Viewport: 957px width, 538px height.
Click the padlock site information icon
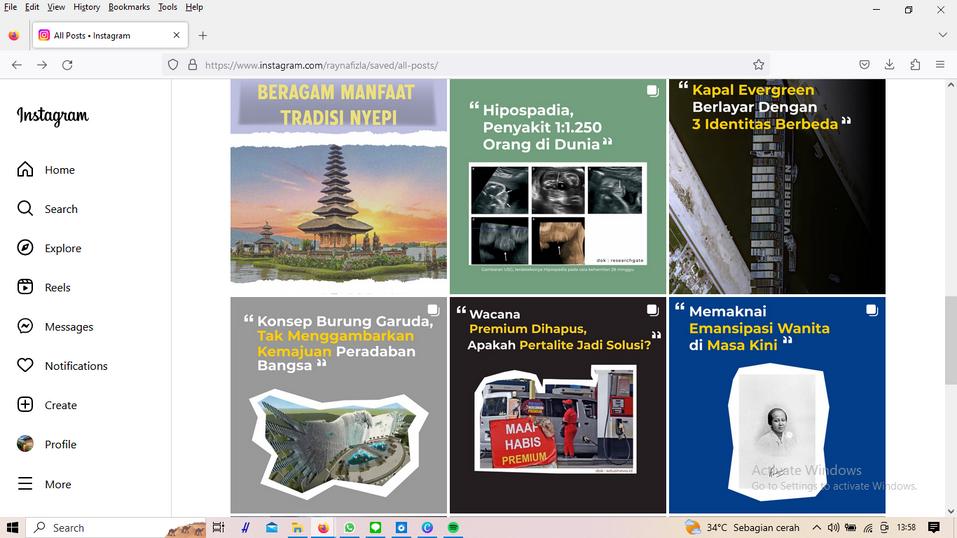click(192, 65)
